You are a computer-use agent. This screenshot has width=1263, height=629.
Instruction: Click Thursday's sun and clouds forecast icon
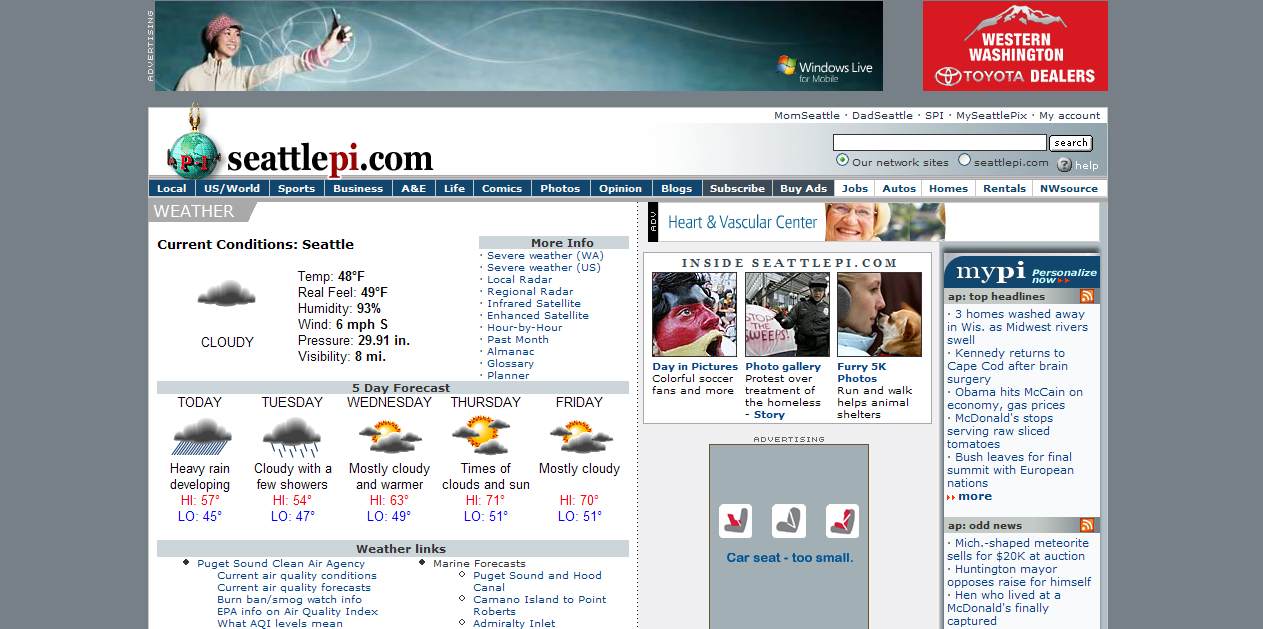coord(480,435)
